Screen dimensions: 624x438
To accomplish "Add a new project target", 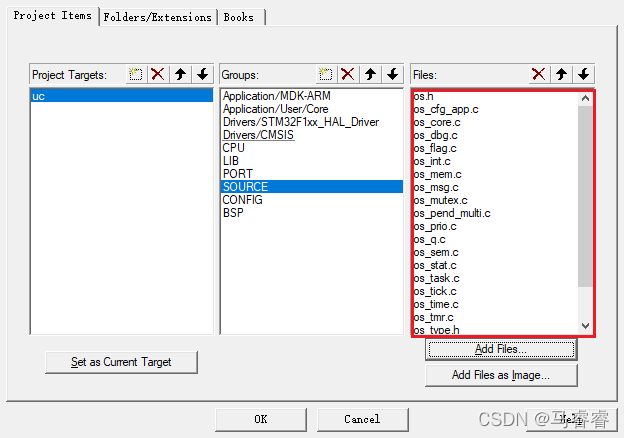I will point(136,74).
